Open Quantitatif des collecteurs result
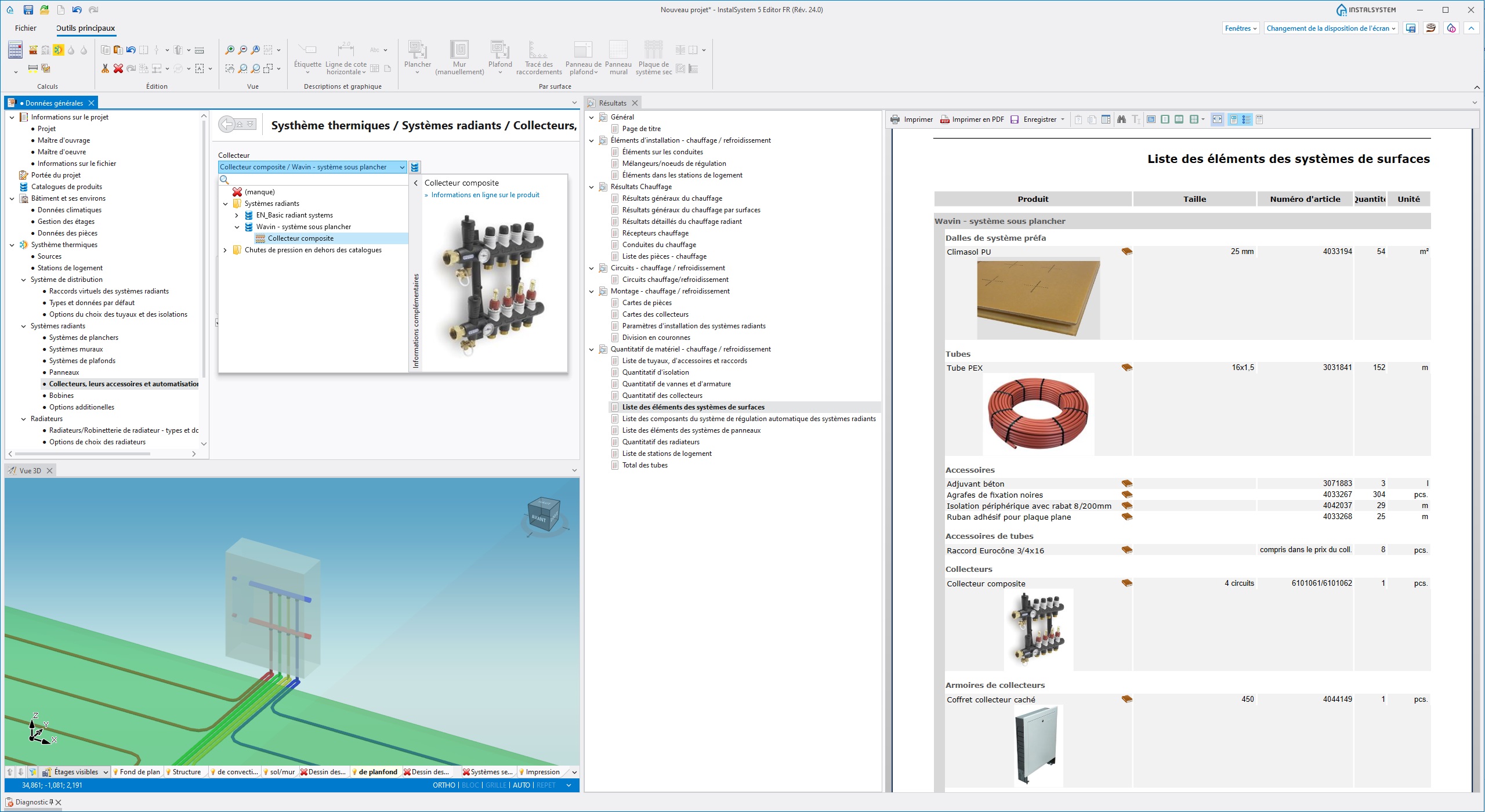This screenshot has height=812, width=1485. coord(662,396)
